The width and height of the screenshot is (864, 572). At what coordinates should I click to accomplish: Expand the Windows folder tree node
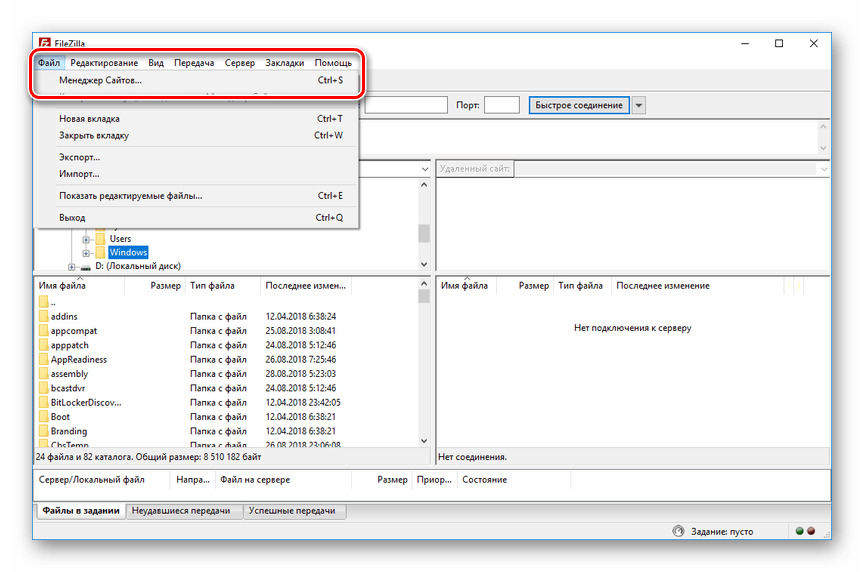[86, 253]
